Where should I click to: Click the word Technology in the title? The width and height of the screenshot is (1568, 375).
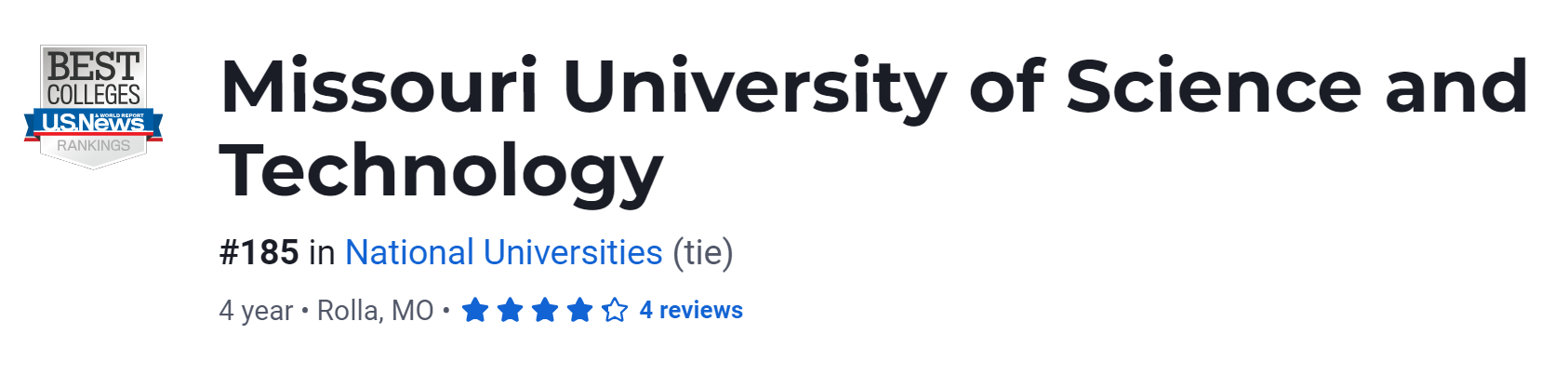(x=441, y=172)
